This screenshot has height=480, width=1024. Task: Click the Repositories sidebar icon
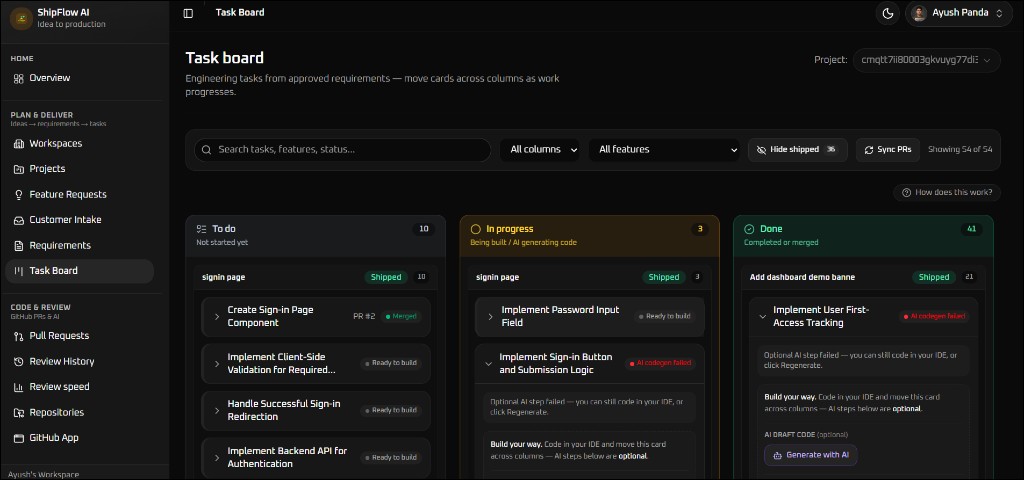point(18,413)
